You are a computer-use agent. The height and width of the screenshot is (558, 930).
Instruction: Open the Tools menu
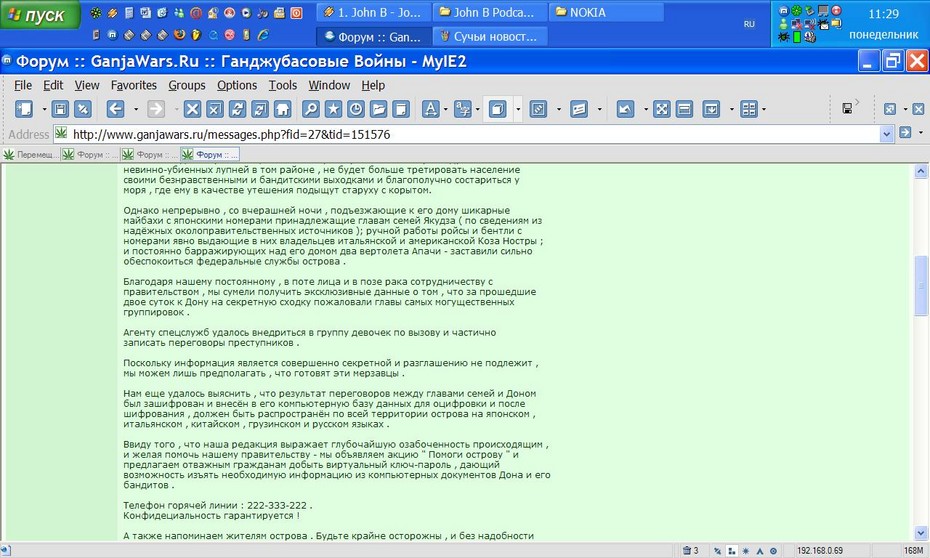pos(283,85)
